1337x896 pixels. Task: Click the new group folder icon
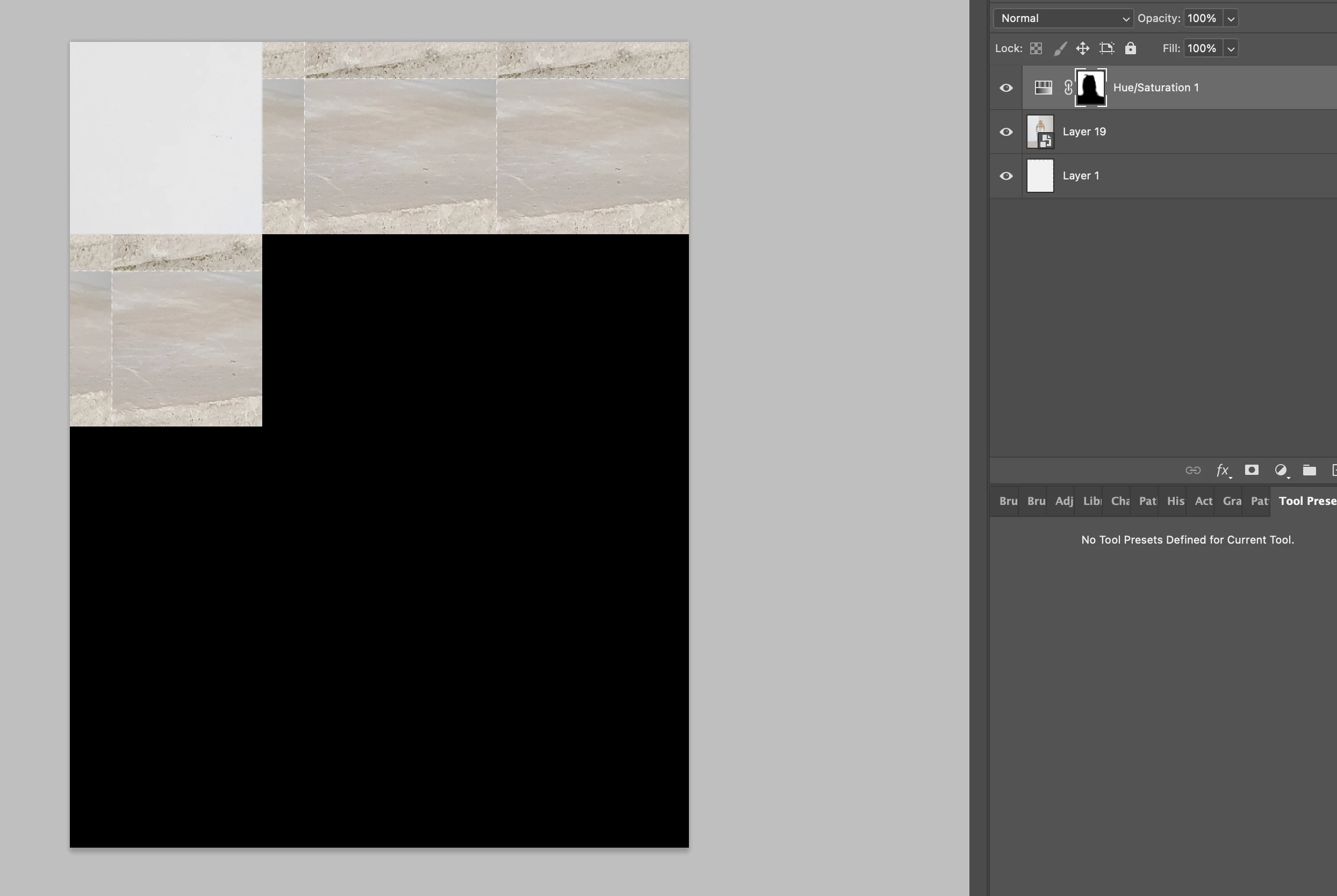coord(1309,470)
